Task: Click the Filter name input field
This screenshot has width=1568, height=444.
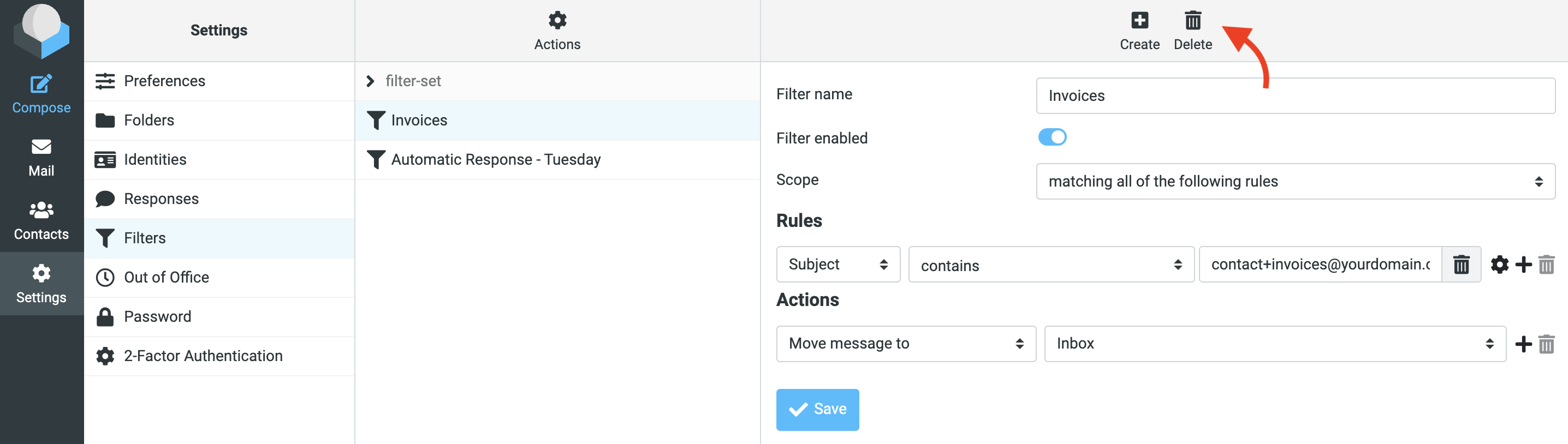Action: [x=1294, y=95]
